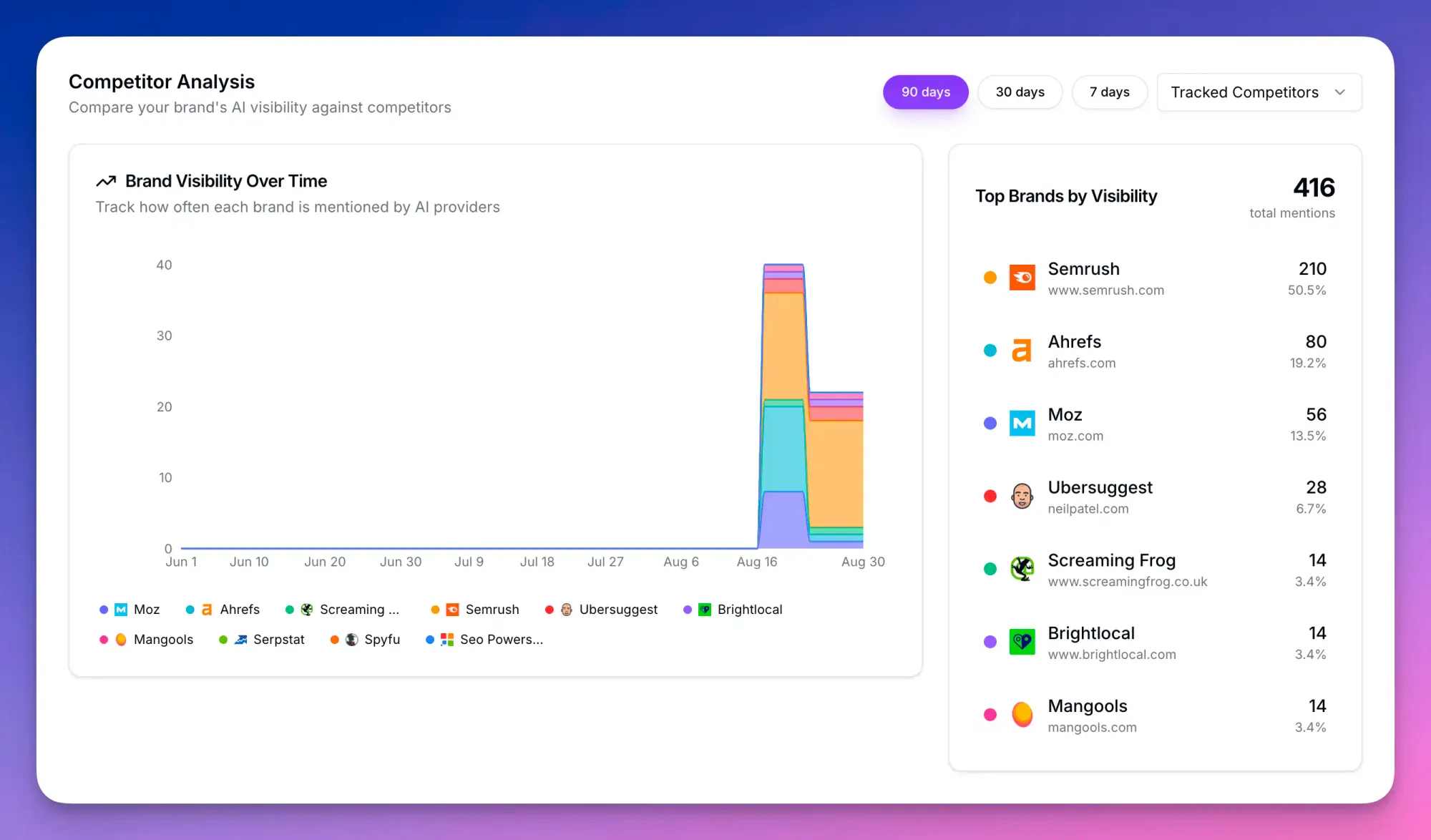Open the Tracked Competitors dropdown

tap(1259, 92)
